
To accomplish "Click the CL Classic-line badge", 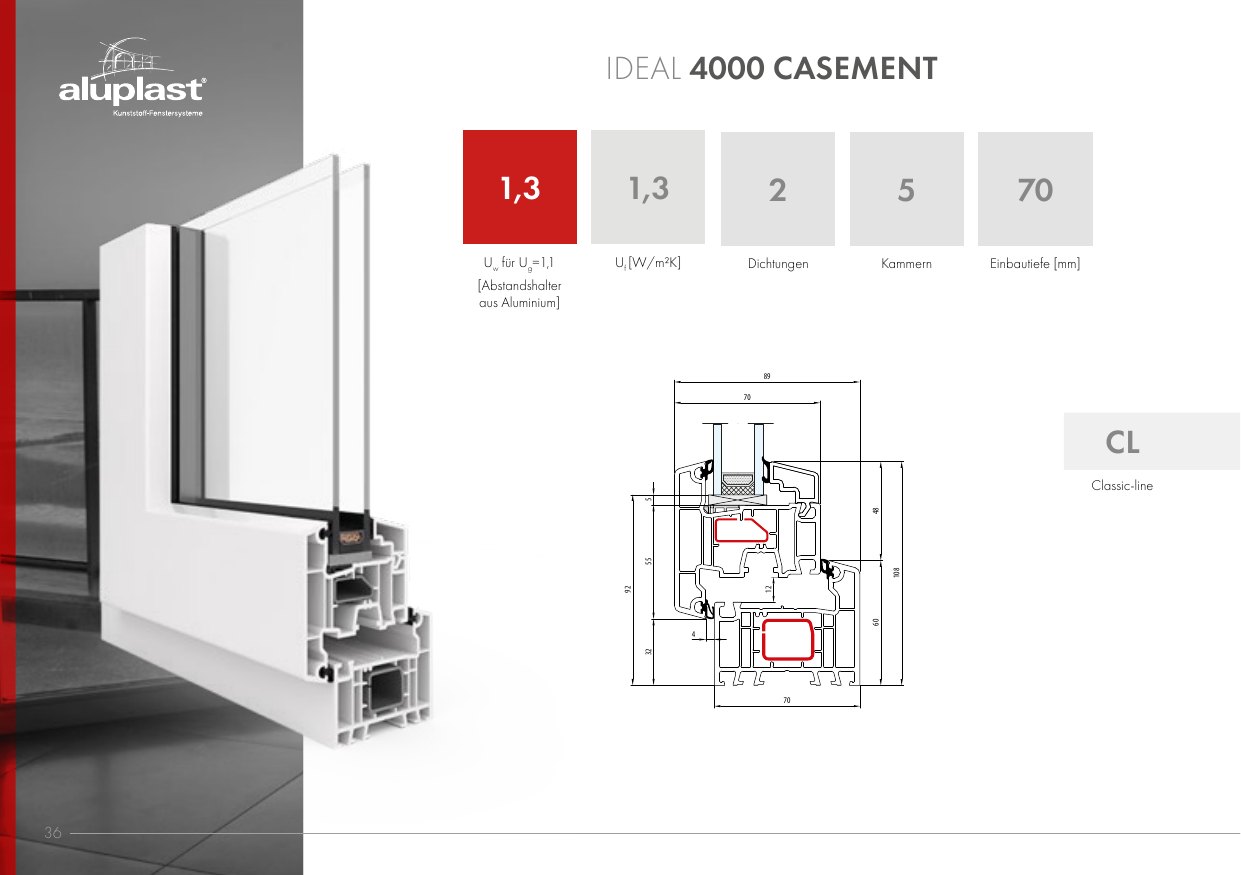I will 1151,441.
